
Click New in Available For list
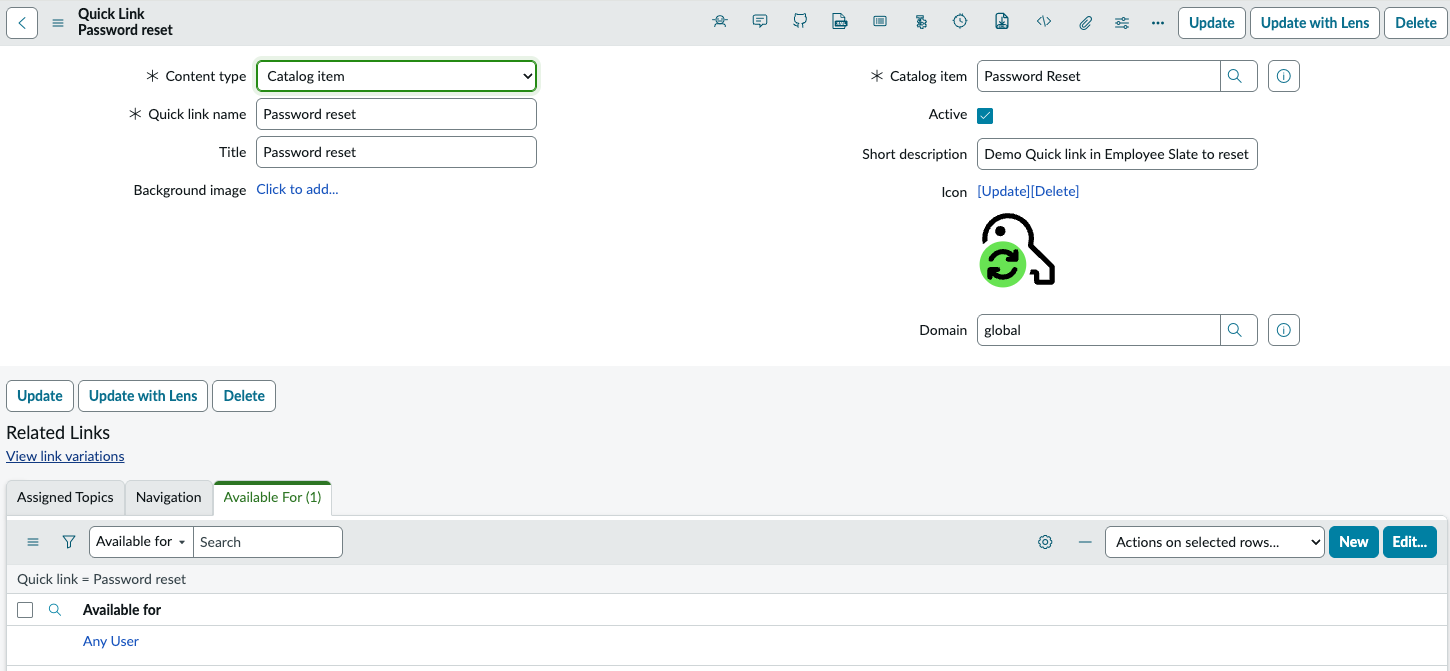click(1354, 542)
